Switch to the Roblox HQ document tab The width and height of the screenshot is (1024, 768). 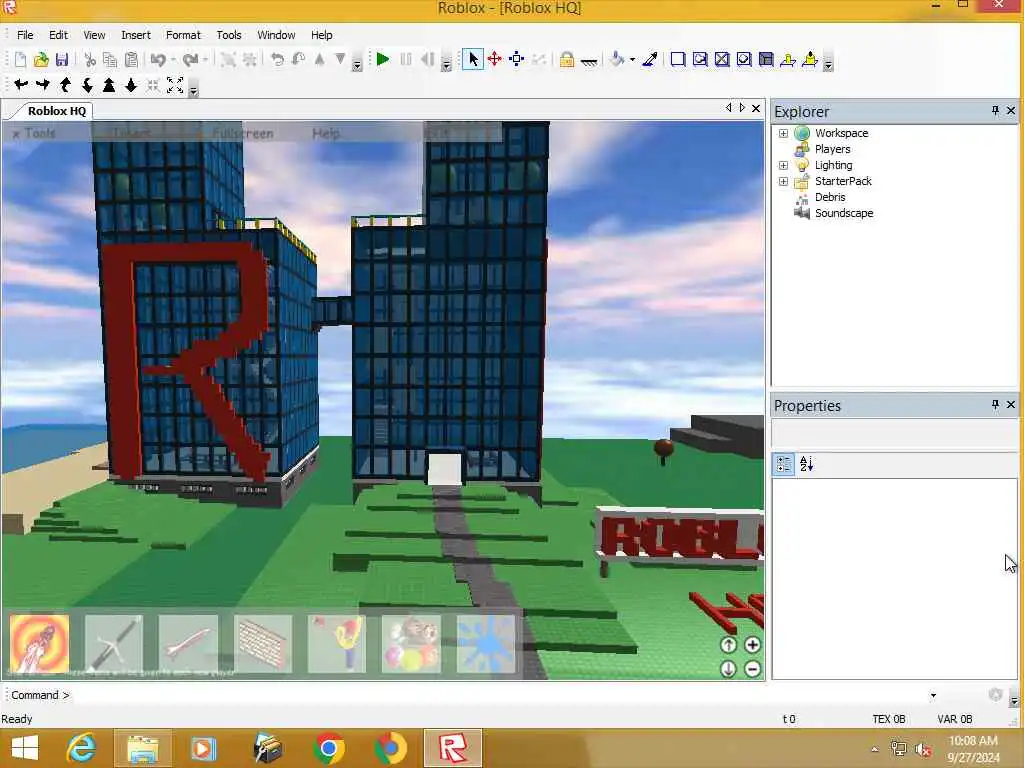(57, 111)
